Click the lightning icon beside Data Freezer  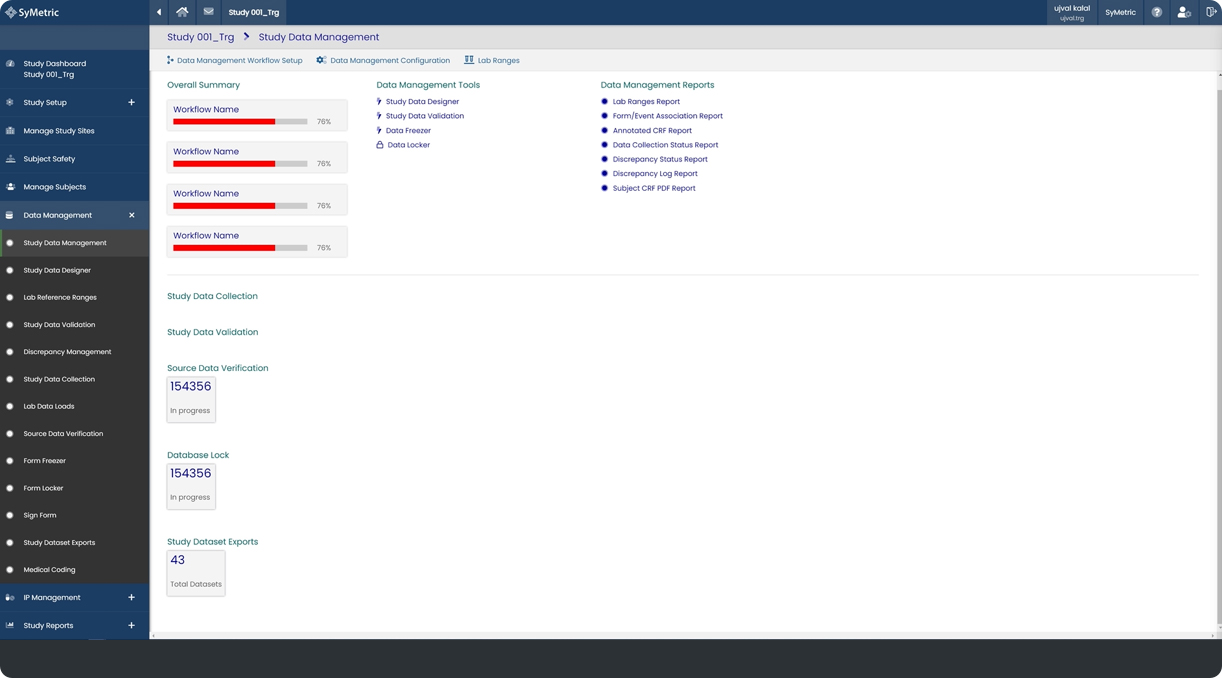coord(379,130)
